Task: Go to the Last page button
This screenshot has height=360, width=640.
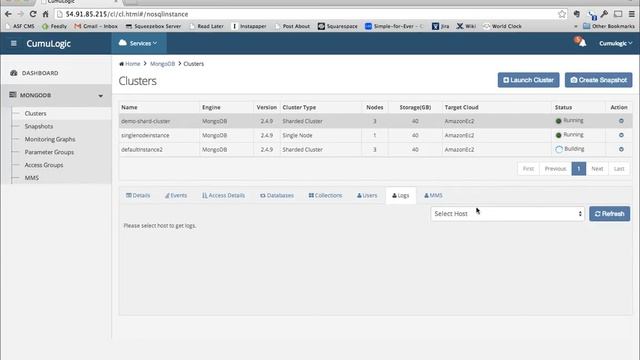Action: pyautogui.click(x=619, y=169)
